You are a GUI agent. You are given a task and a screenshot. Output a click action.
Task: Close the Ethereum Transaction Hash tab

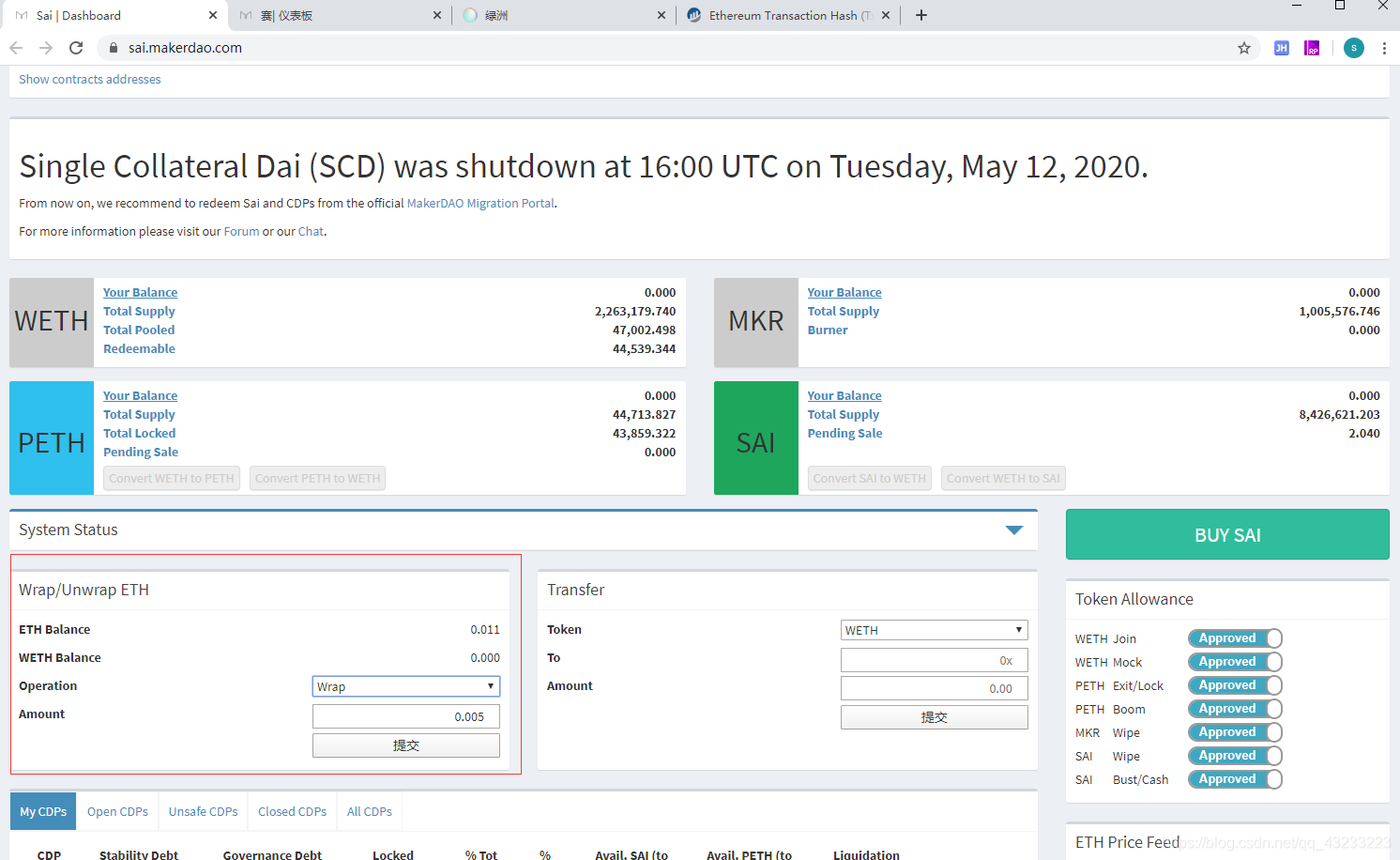[x=886, y=15]
